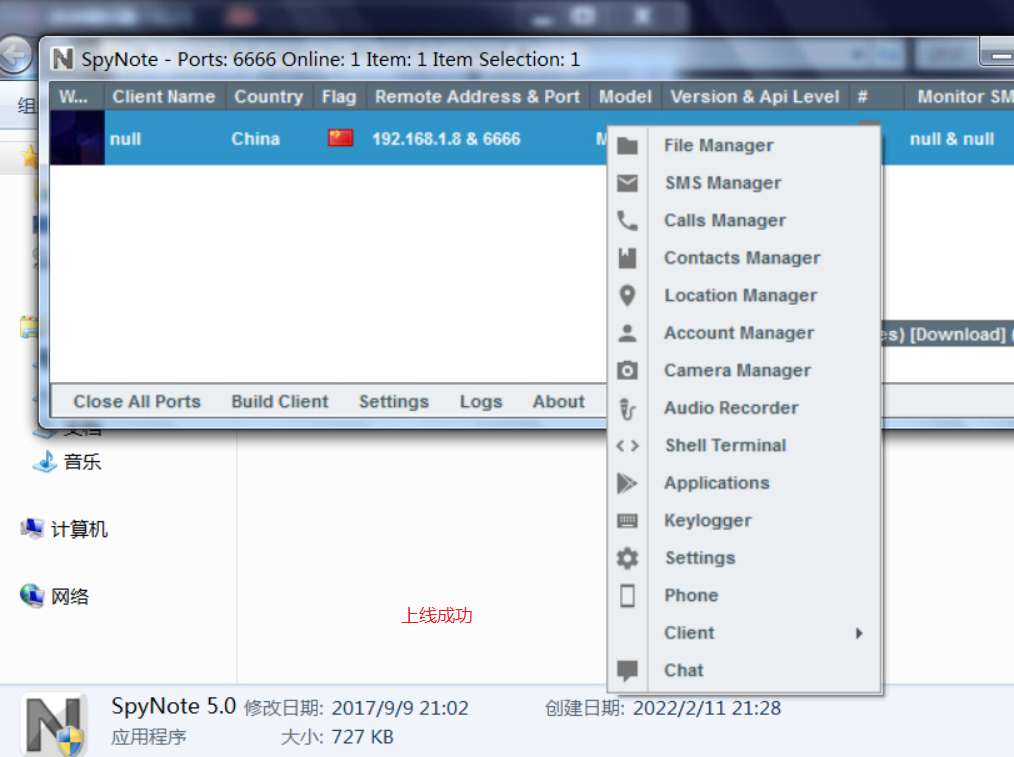The height and width of the screenshot is (757, 1014).
Task: Click the SpyNote N logo in title bar
Action: [x=62, y=59]
